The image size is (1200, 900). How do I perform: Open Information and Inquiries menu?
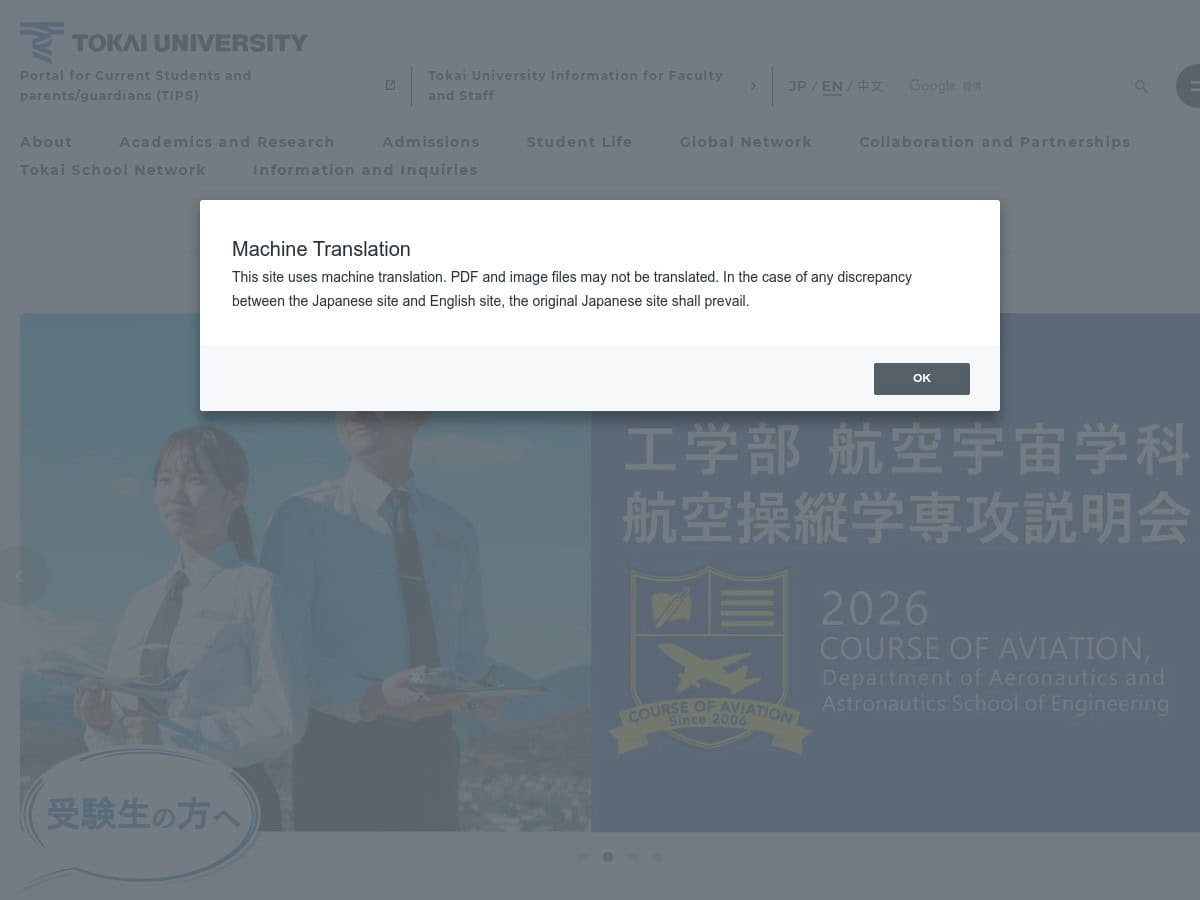point(365,170)
